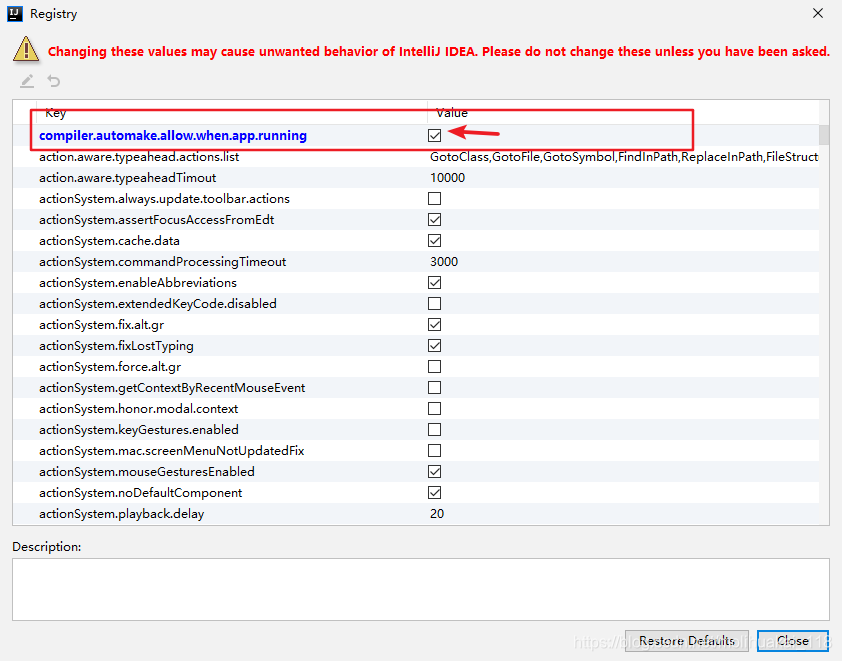Click the yellow warning triangle icon
Viewport: 842px width, 661px height.
click(26, 49)
